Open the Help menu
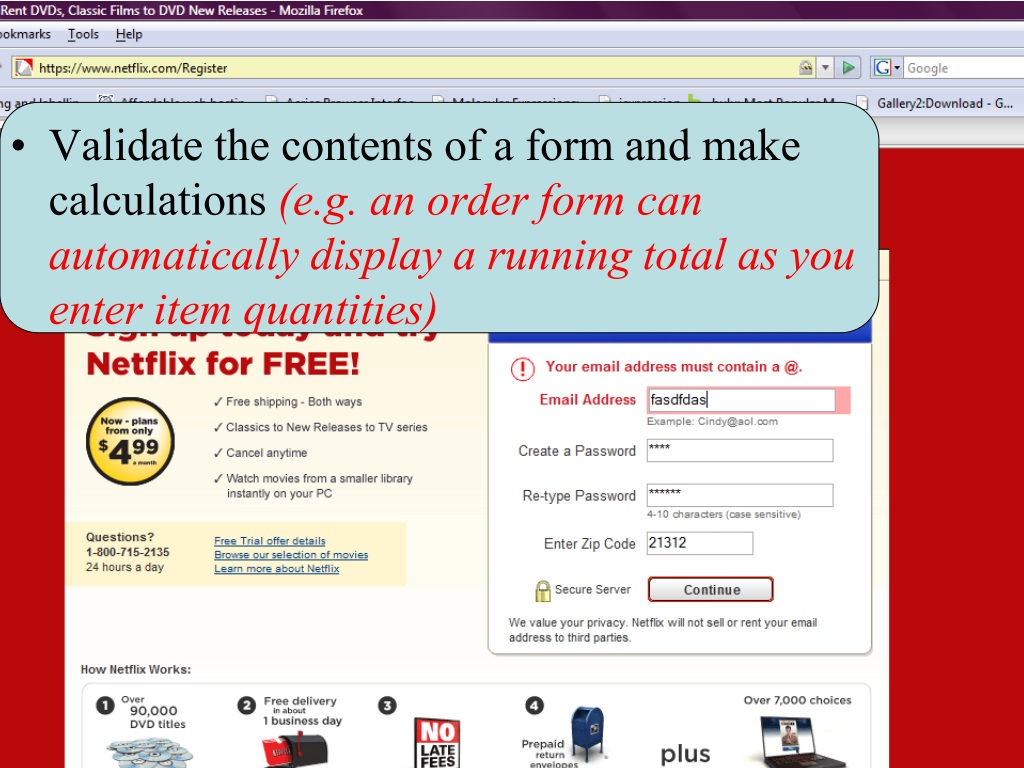Image resolution: width=1024 pixels, height=768 pixels. [129, 34]
